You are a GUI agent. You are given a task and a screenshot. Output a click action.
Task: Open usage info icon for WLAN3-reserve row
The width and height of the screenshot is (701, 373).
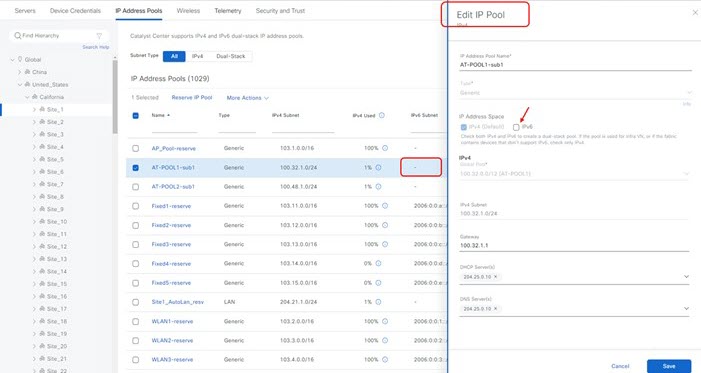pyautogui.click(x=385, y=360)
